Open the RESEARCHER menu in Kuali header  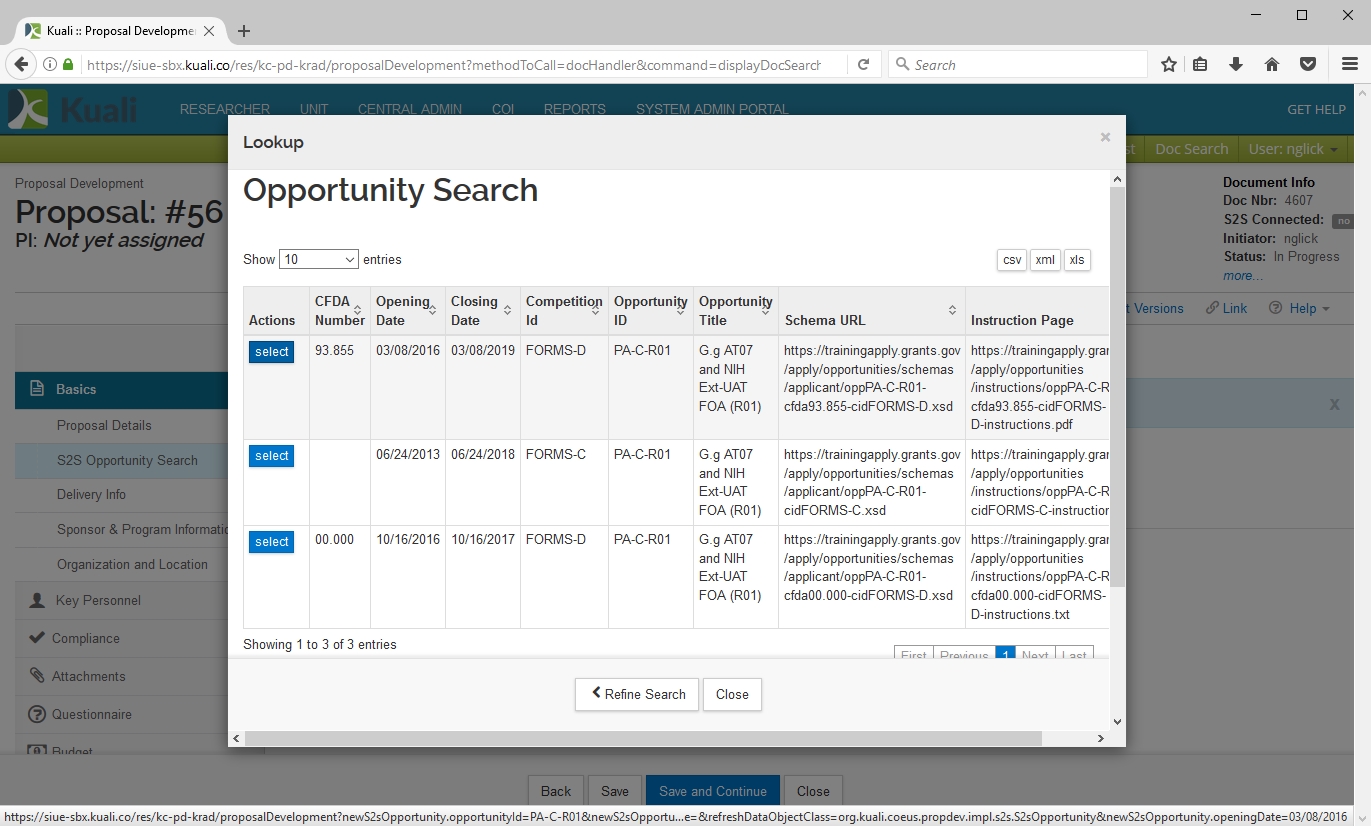click(225, 109)
